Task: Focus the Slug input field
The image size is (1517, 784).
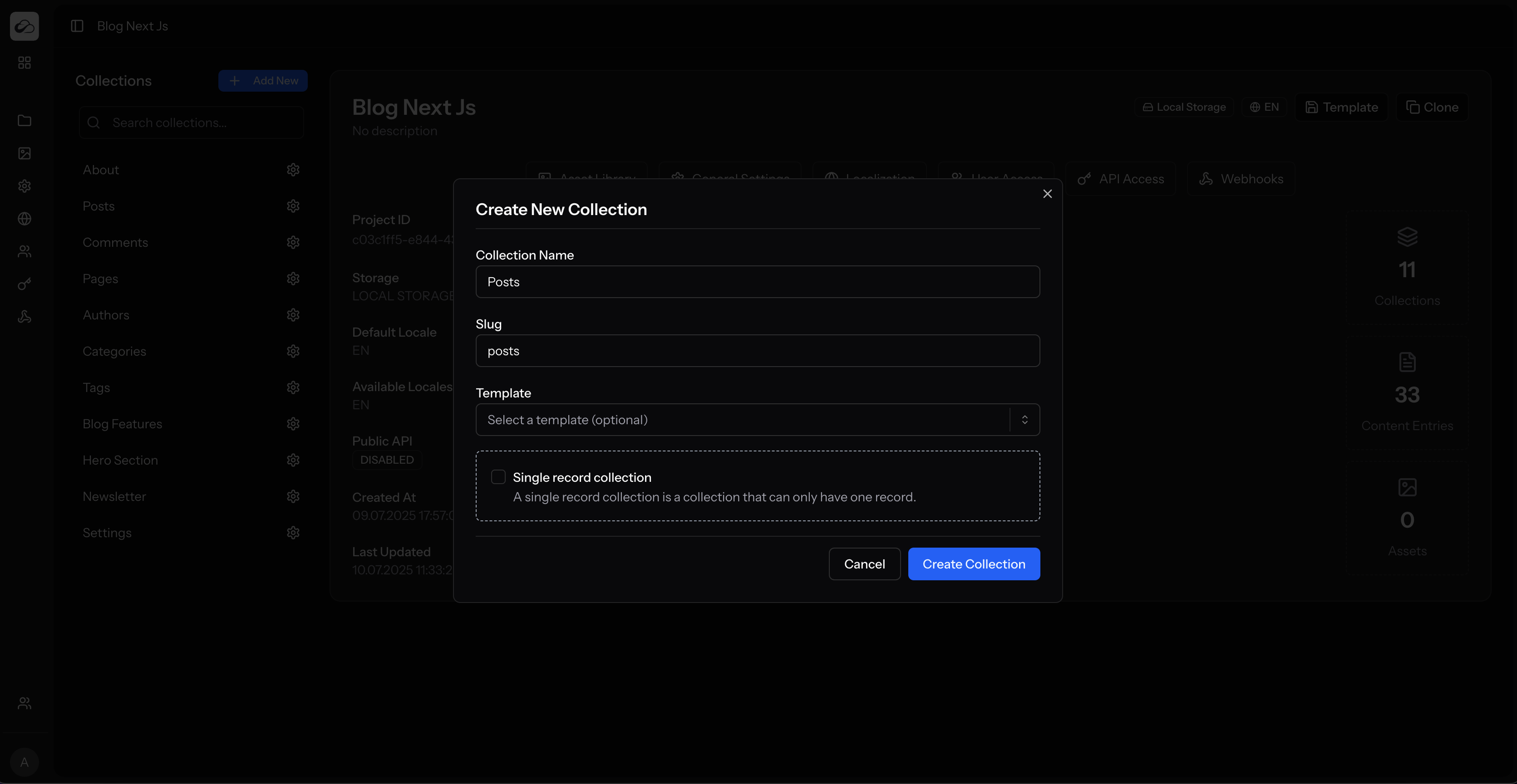Action: (757, 351)
